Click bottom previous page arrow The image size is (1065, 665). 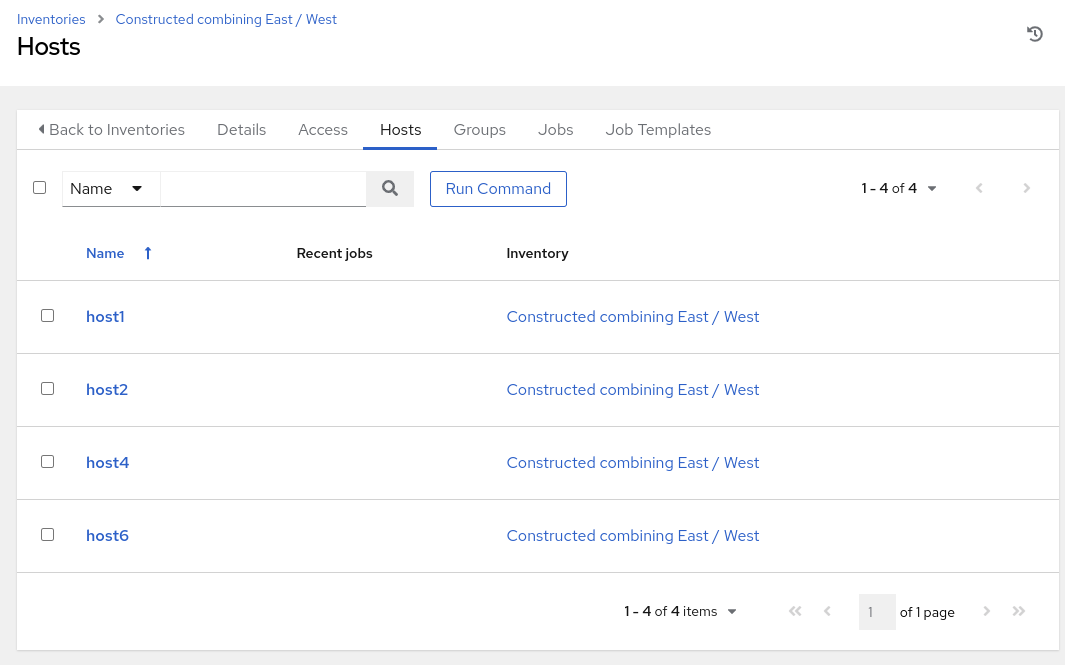[827, 612]
